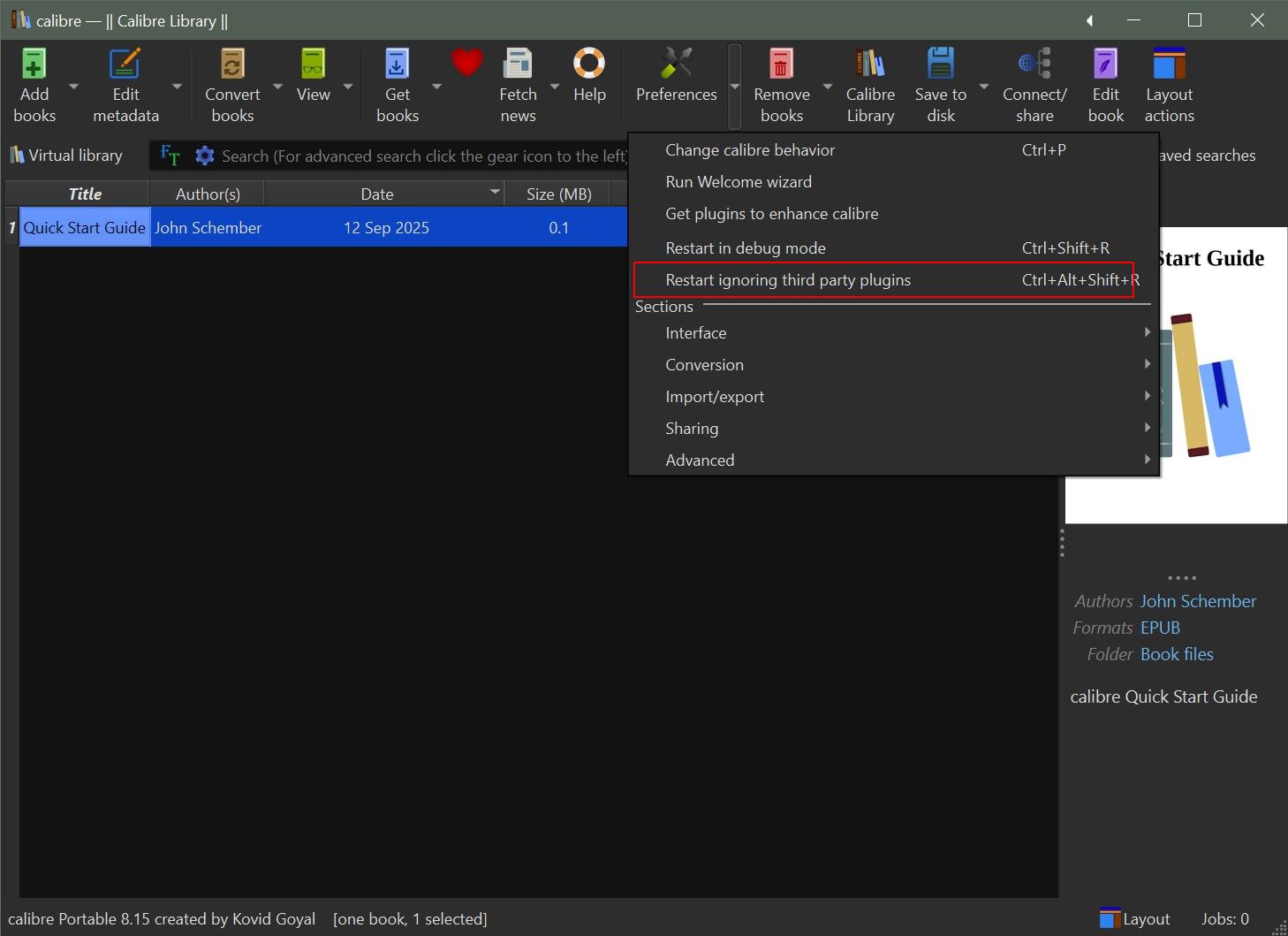Screen dimensions: 1288x936
Task: Open the Sharing section submenu
Action: coord(893,429)
